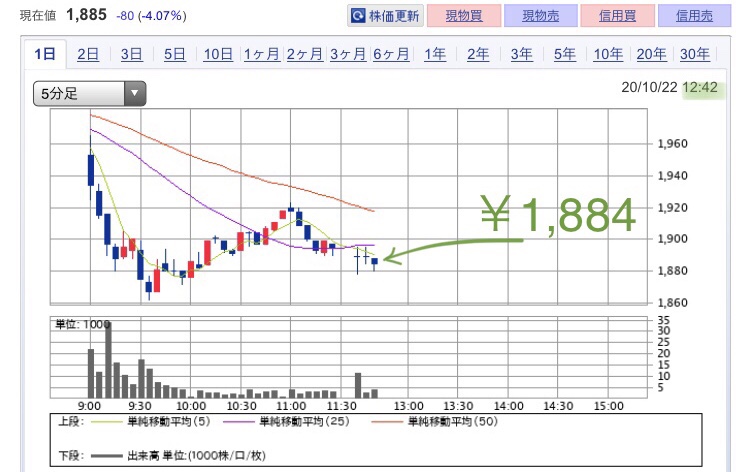
Task: Click the 1,900 price axis label
Action: point(673,239)
